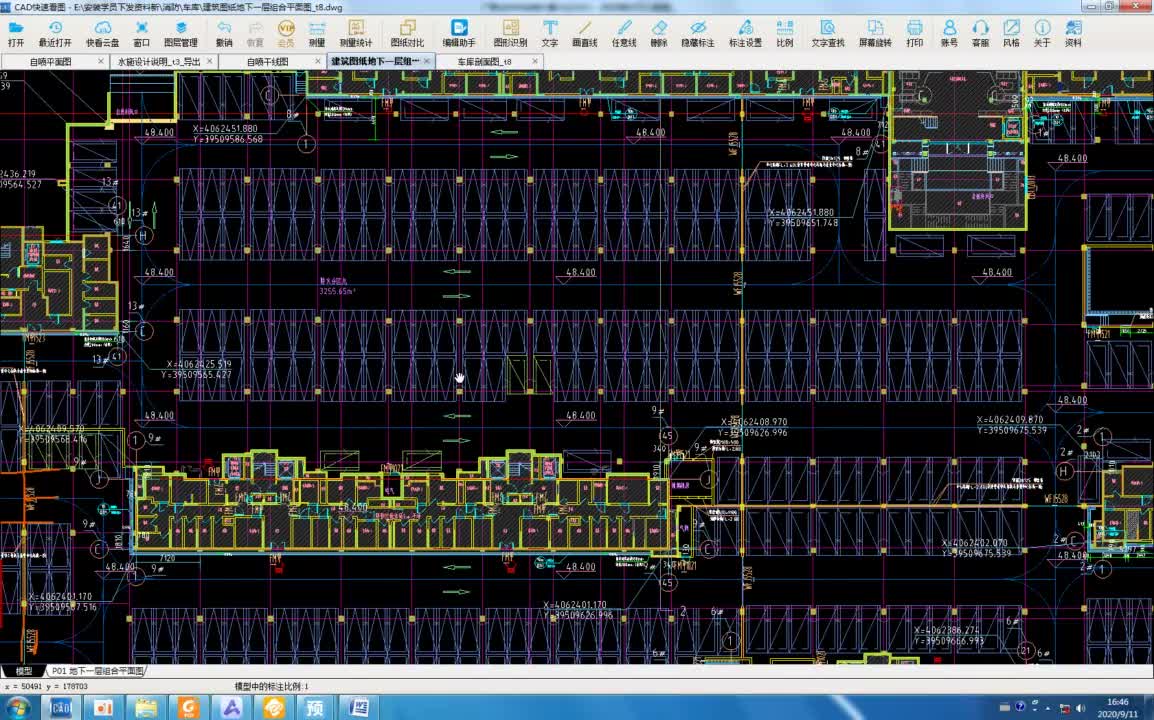Open Windows Start menu

[x=18, y=707]
